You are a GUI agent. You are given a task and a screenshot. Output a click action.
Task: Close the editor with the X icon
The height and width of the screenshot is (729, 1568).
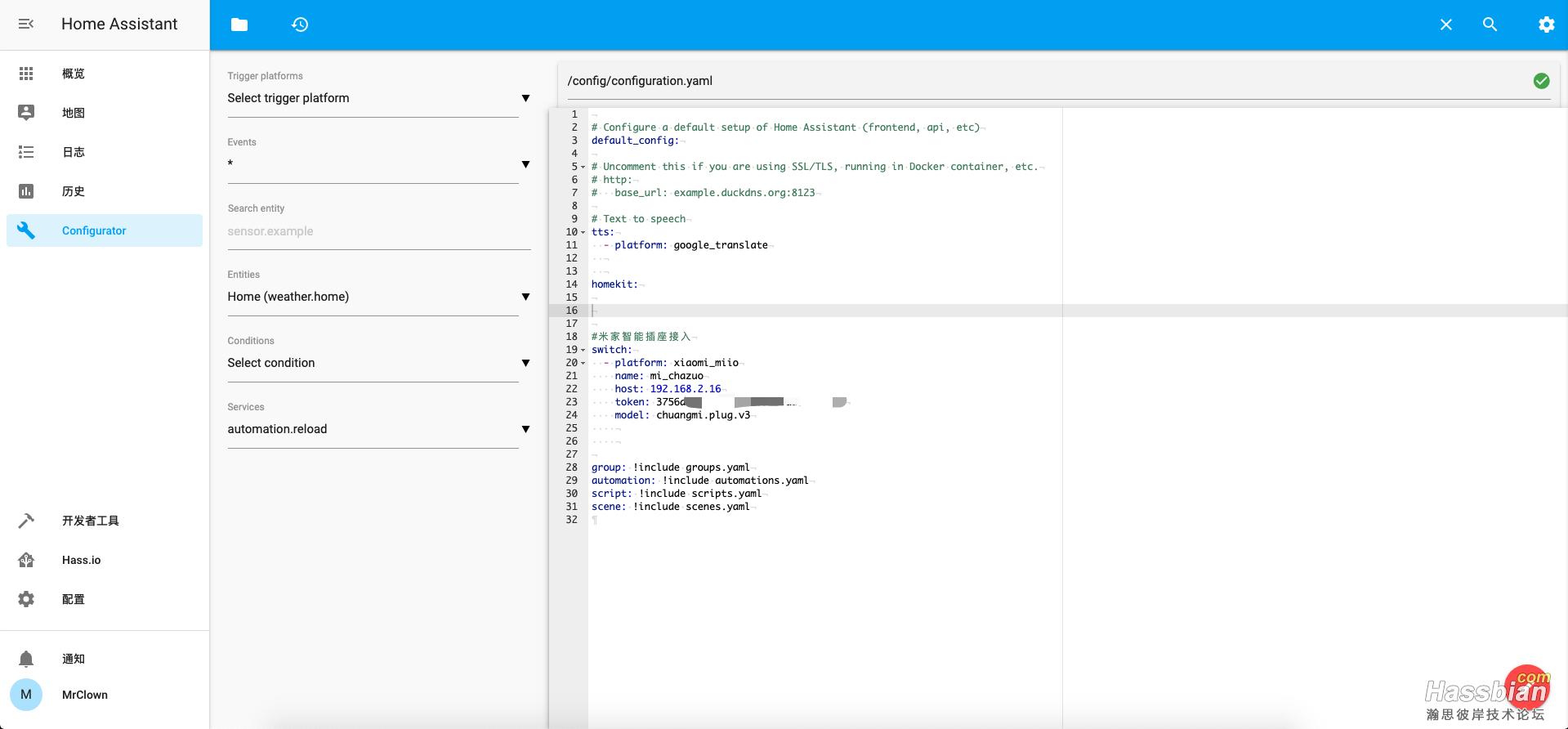pyautogui.click(x=1445, y=25)
